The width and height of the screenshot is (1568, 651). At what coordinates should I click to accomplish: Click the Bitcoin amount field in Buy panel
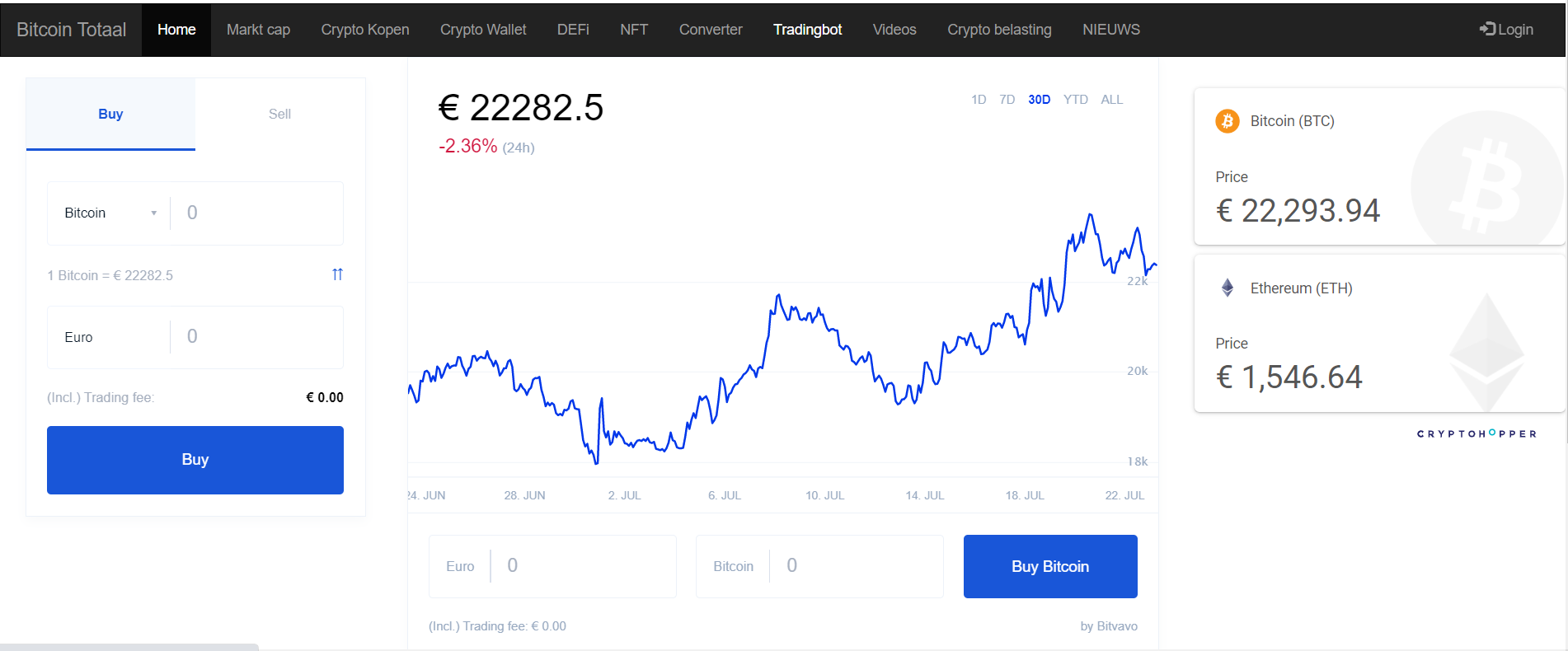pyautogui.click(x=257, y=213)
